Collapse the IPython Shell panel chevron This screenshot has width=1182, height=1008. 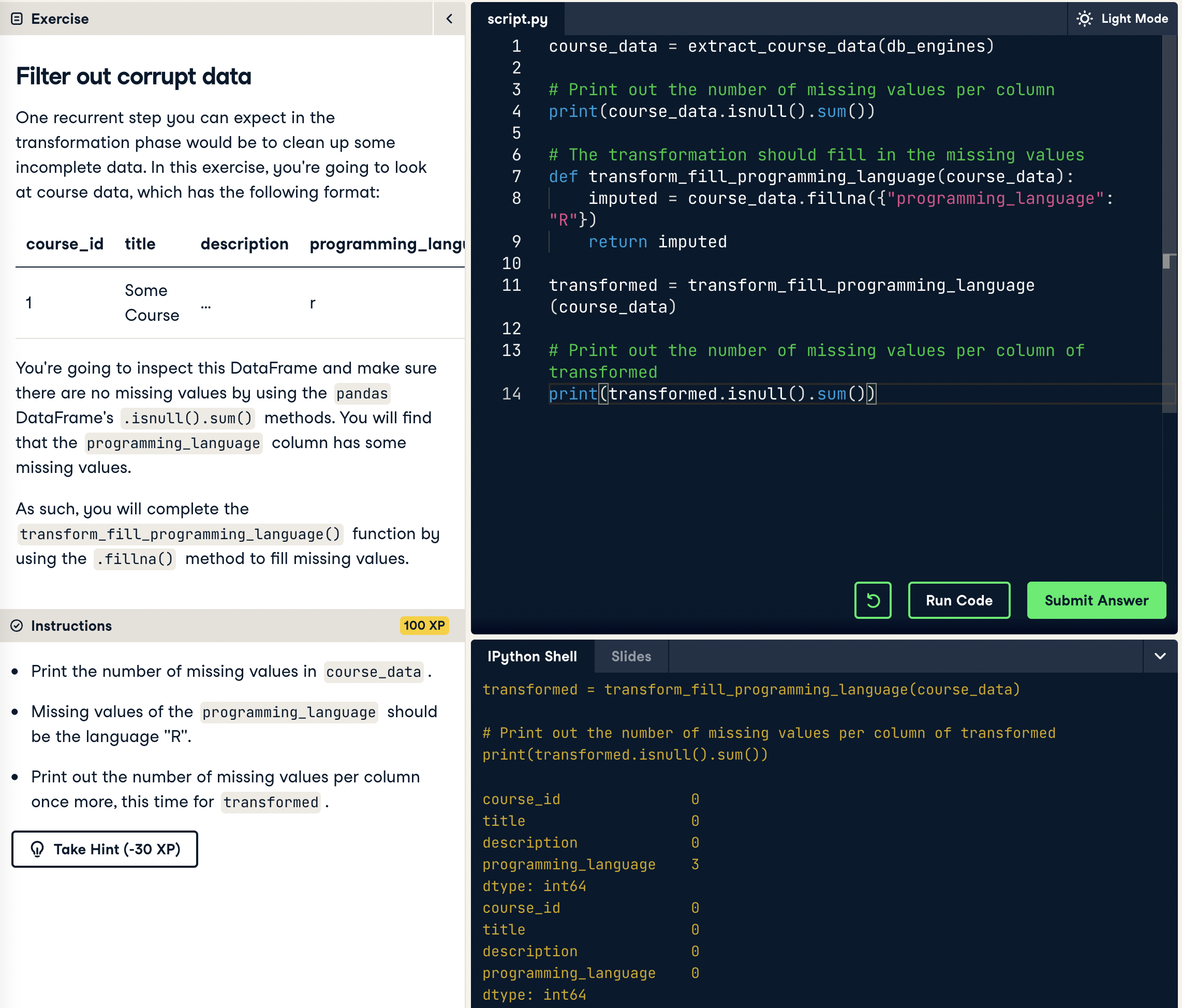click(1160, 656)
